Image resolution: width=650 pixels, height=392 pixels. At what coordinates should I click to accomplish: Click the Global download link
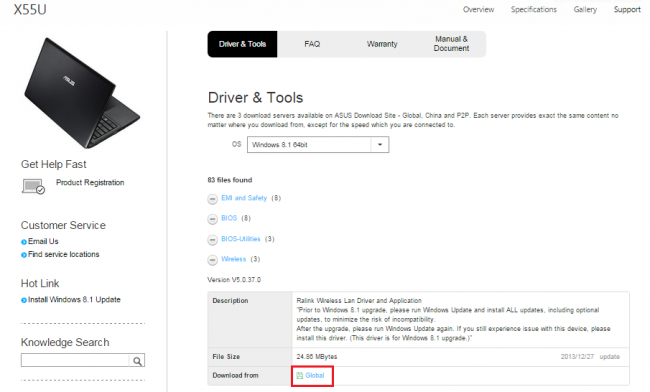click(x=315, y=375)
